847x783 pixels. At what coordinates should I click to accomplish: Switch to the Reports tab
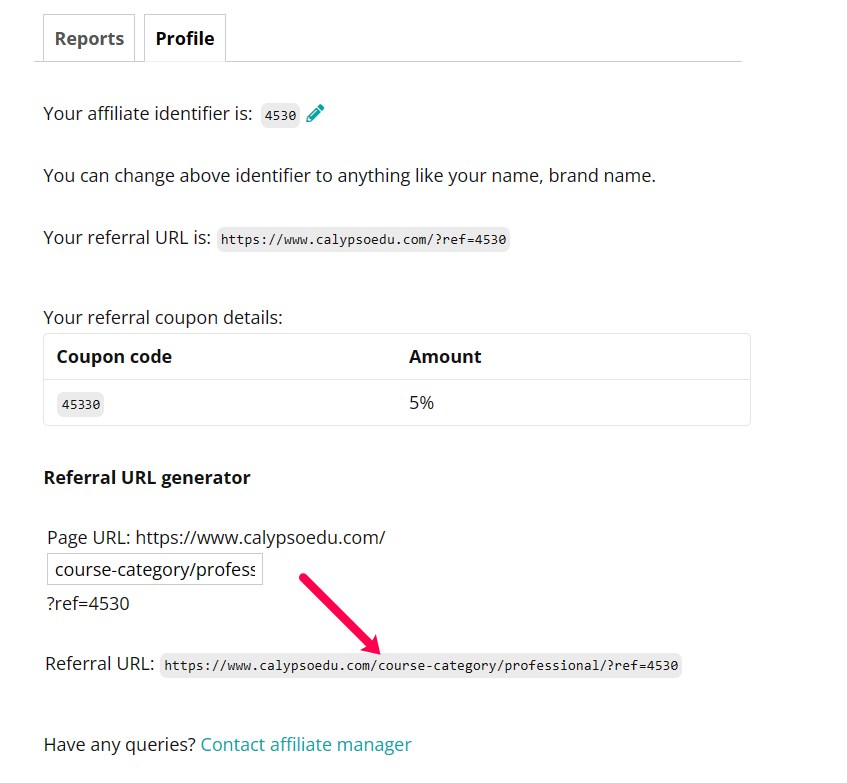(x=89, y=39)
